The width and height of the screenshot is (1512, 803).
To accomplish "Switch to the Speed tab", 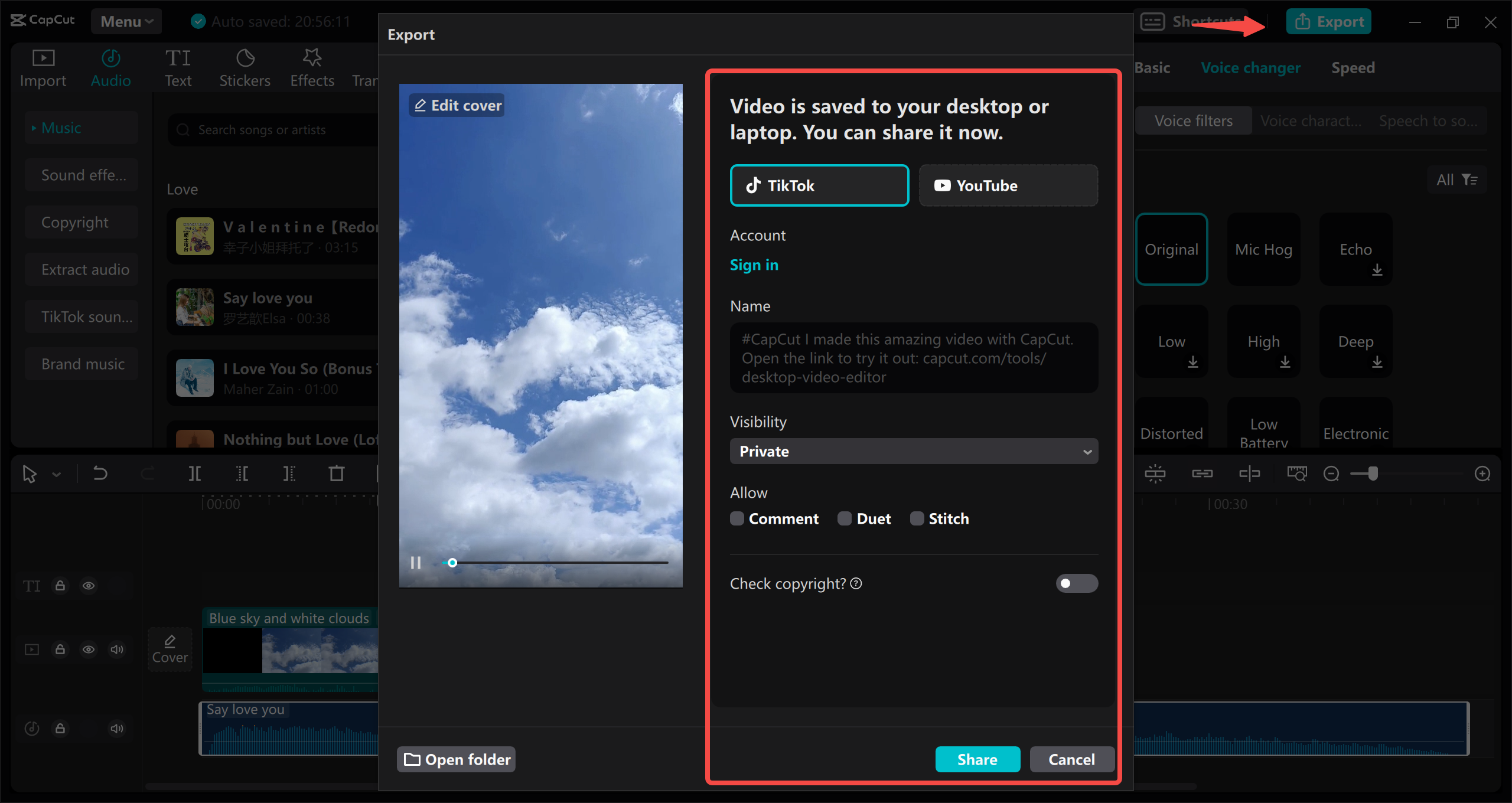I will click(x=1353, y=68).
